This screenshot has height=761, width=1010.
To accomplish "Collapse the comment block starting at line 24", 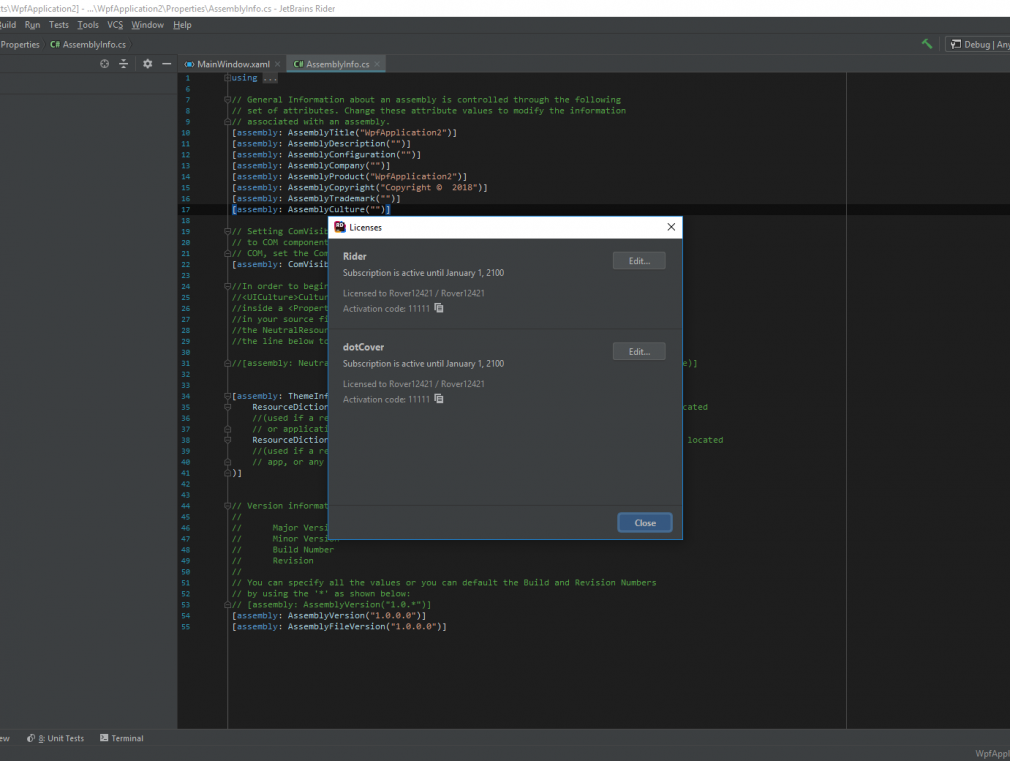I will [227, 286].
